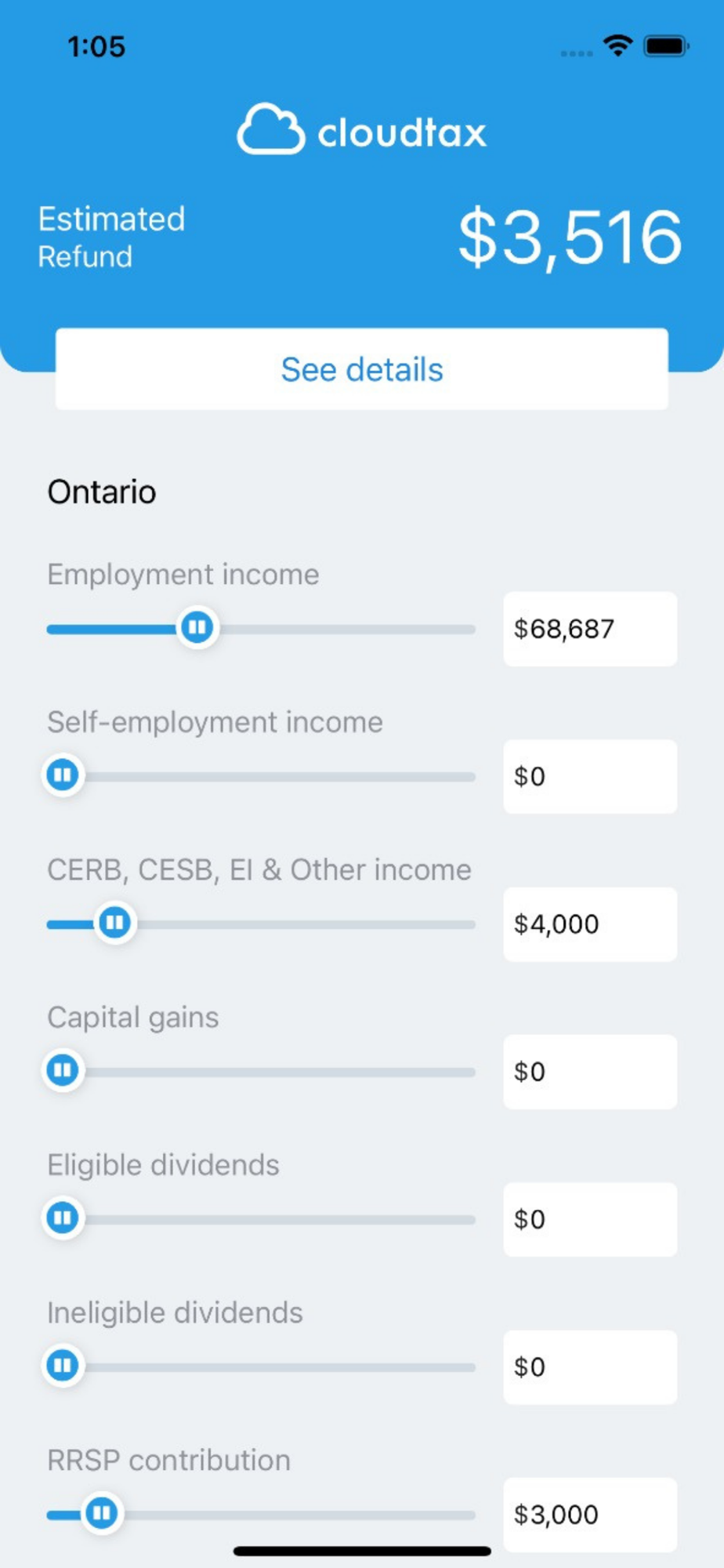Edit the $68,687 employment income field
The image size is (724, 1568).
pyautogui.click(x=590, y=629)
